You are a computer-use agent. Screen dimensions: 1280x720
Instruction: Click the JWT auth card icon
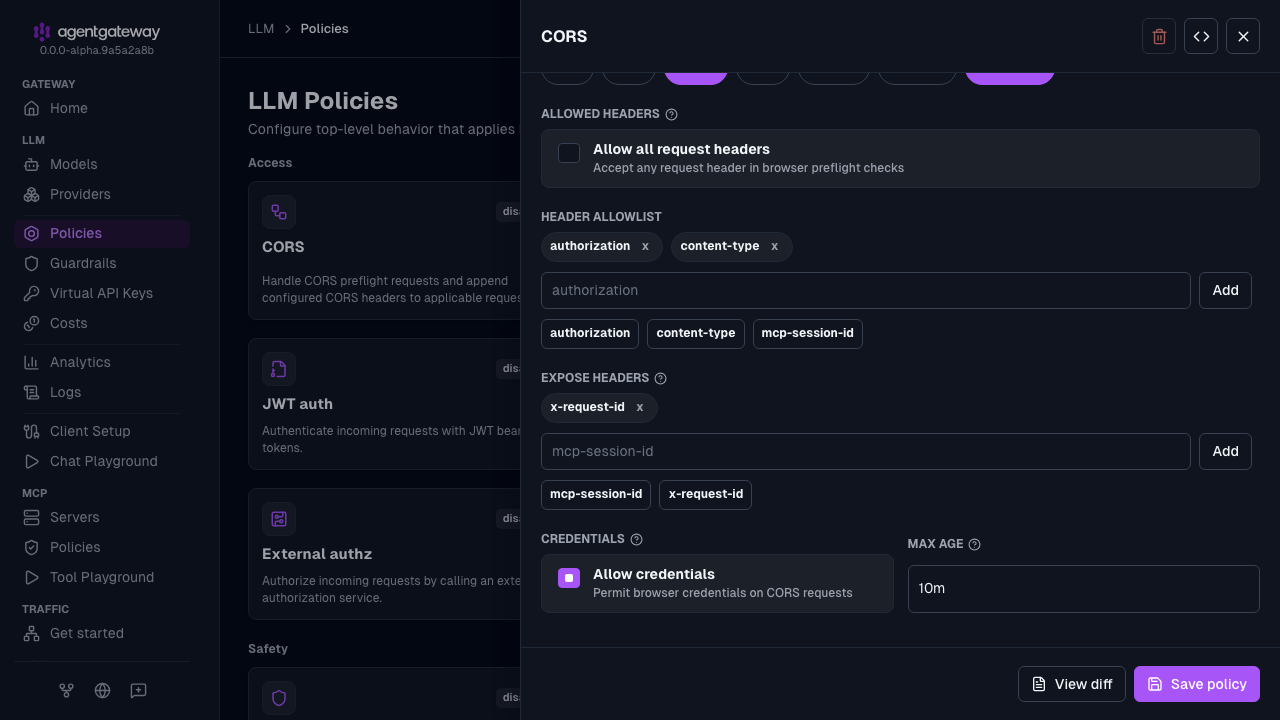pos(279,369)
